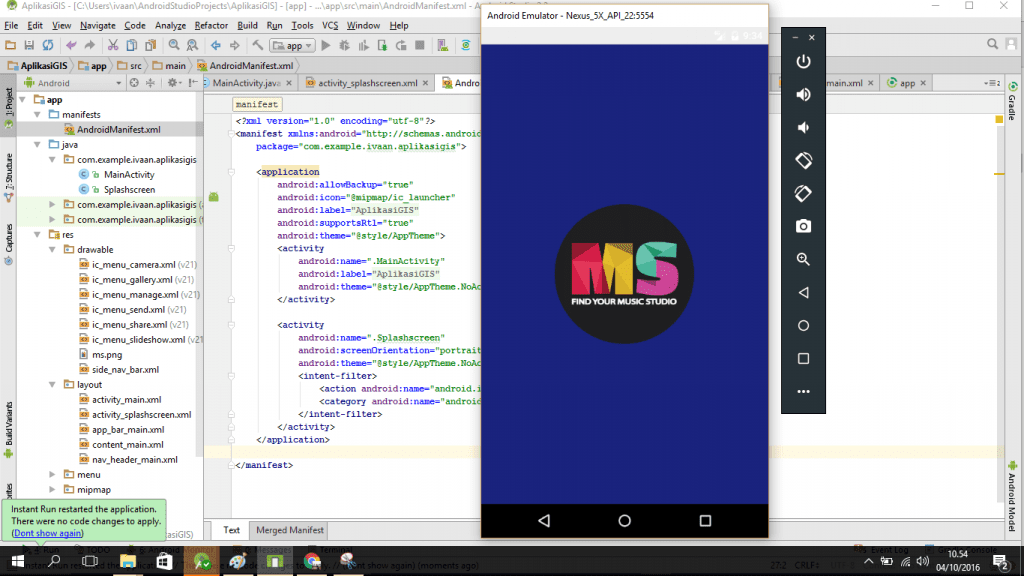Image resolution: width=1024 pixels, height=576 pixels.
Task: Open the Refactor menu
Action: point(211,25)
